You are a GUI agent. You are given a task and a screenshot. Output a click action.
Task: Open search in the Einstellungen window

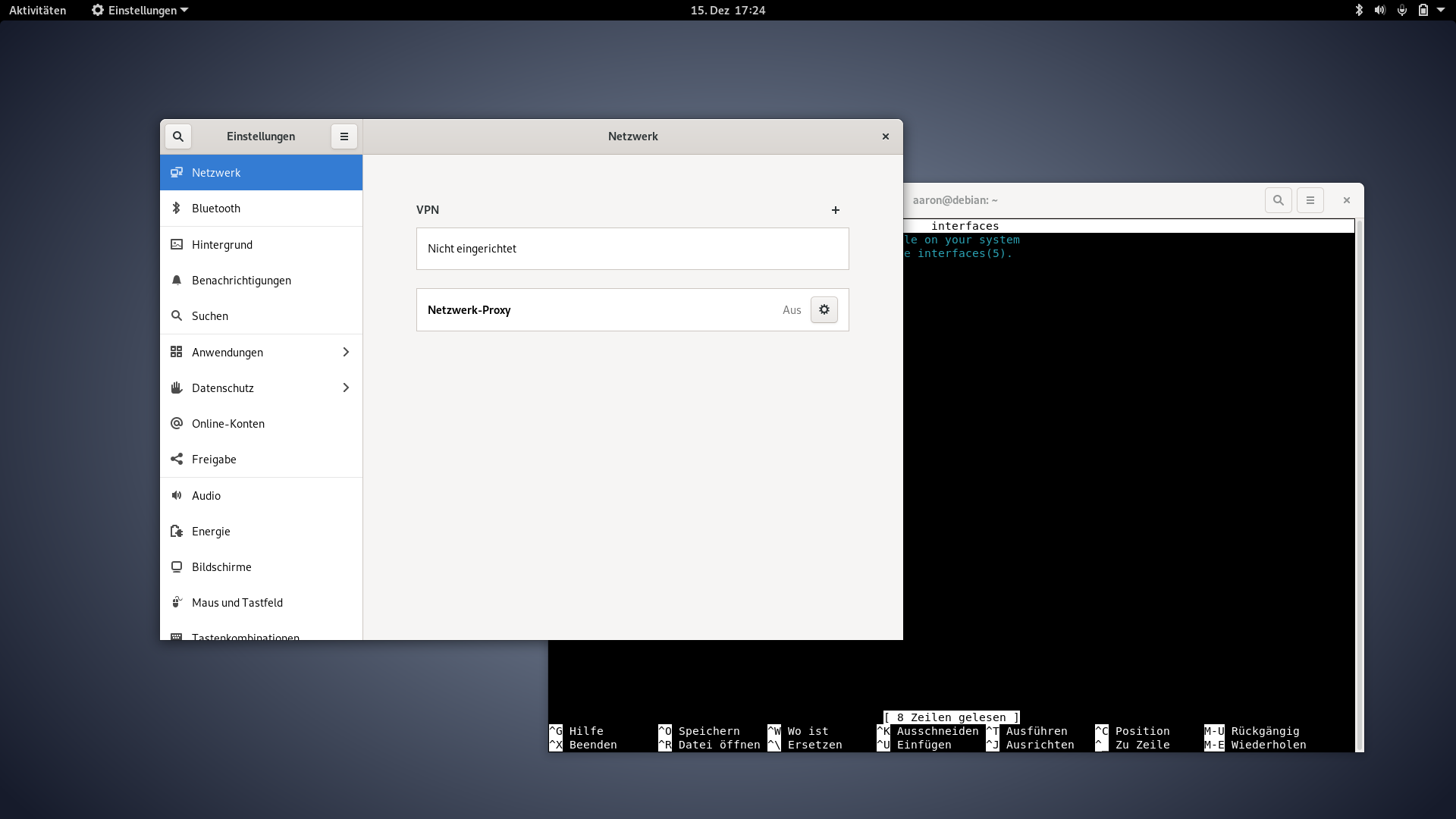pyautogui.click(x=178, y=136)
